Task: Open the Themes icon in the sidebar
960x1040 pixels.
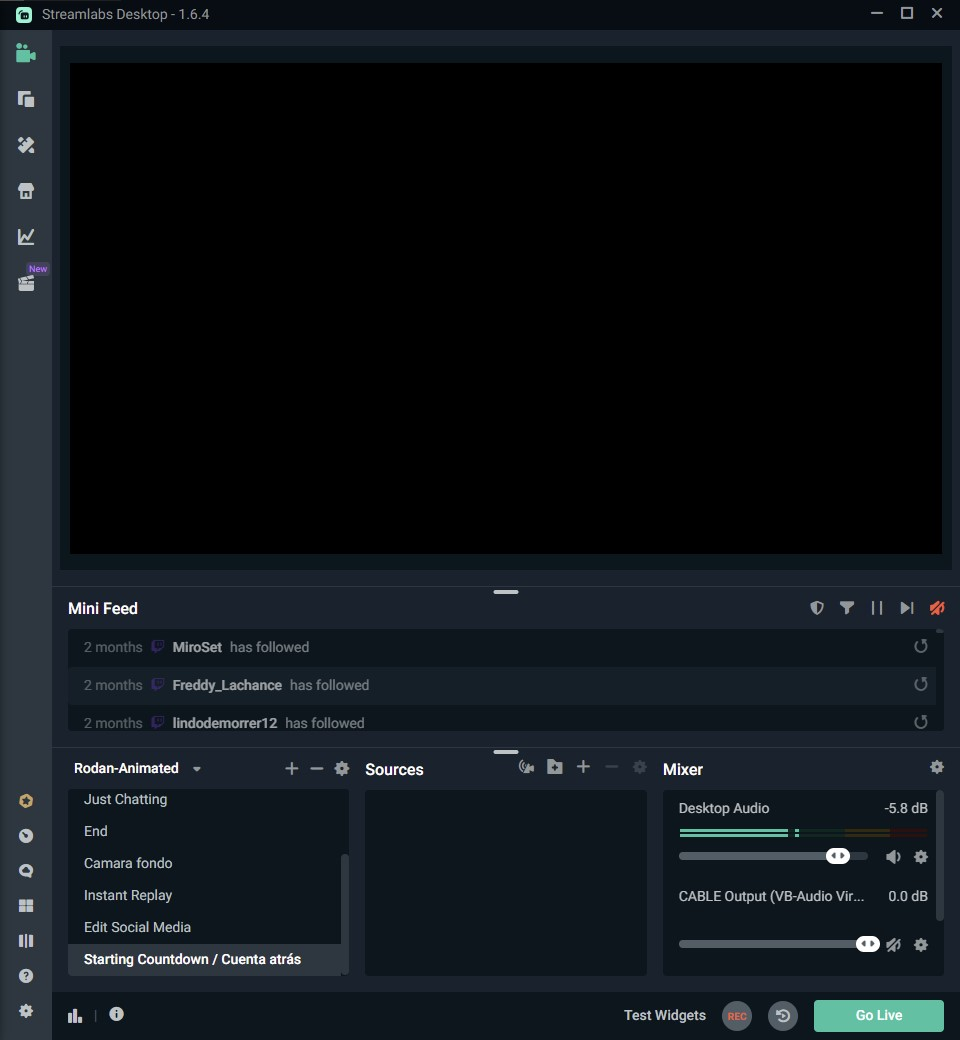Action: [x=26, y=145]
